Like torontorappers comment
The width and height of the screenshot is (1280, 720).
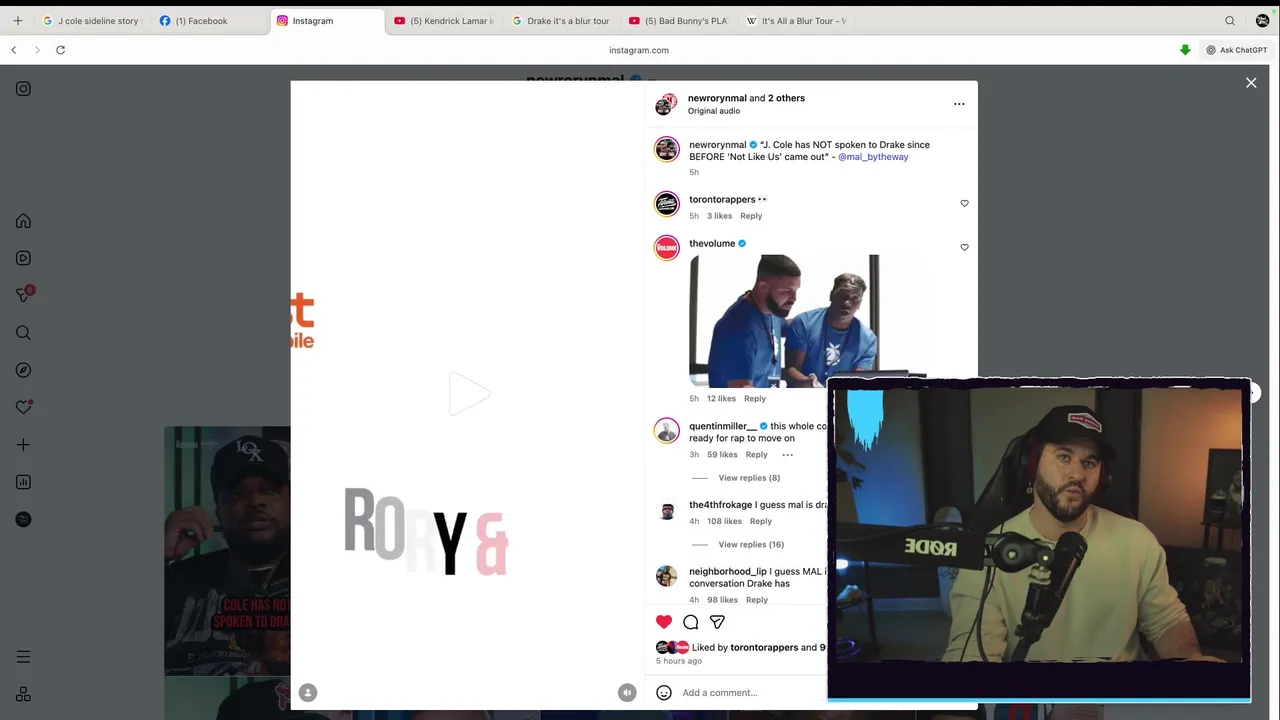coord(964,203)
